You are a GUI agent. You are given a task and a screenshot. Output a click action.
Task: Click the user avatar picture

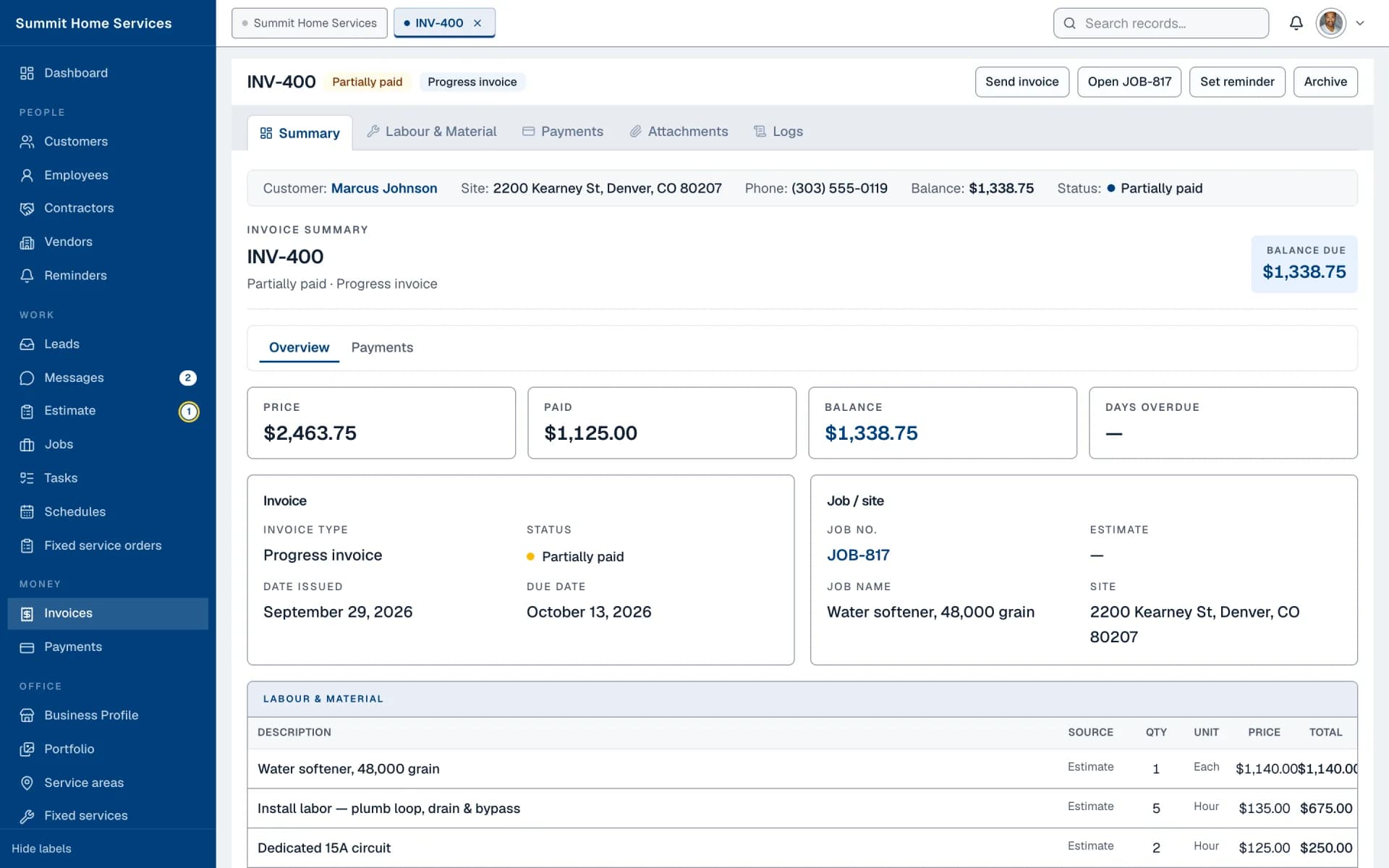(x=1331, y=23)
